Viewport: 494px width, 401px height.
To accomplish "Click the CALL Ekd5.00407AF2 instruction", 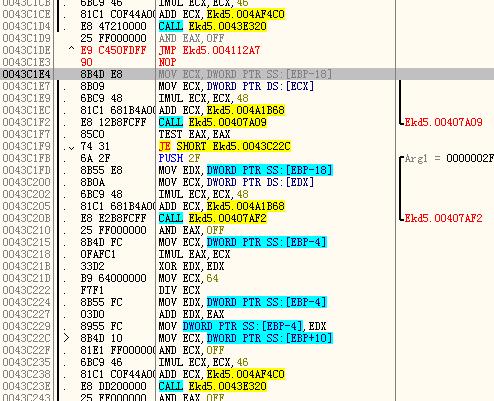I will [212, 218].
